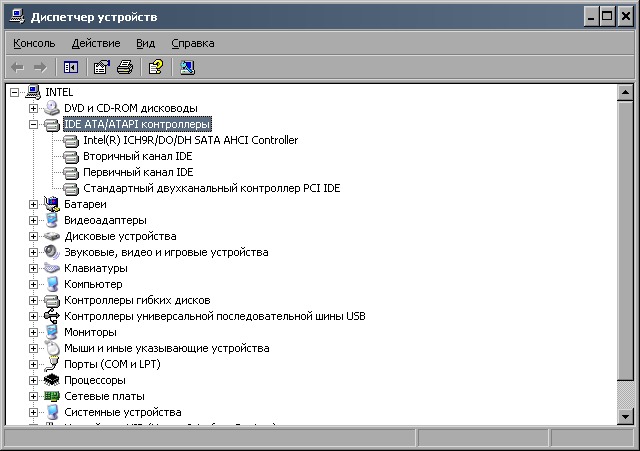Expand the Системные устройства node
This screenshot has width=640, height=451.
33,412
